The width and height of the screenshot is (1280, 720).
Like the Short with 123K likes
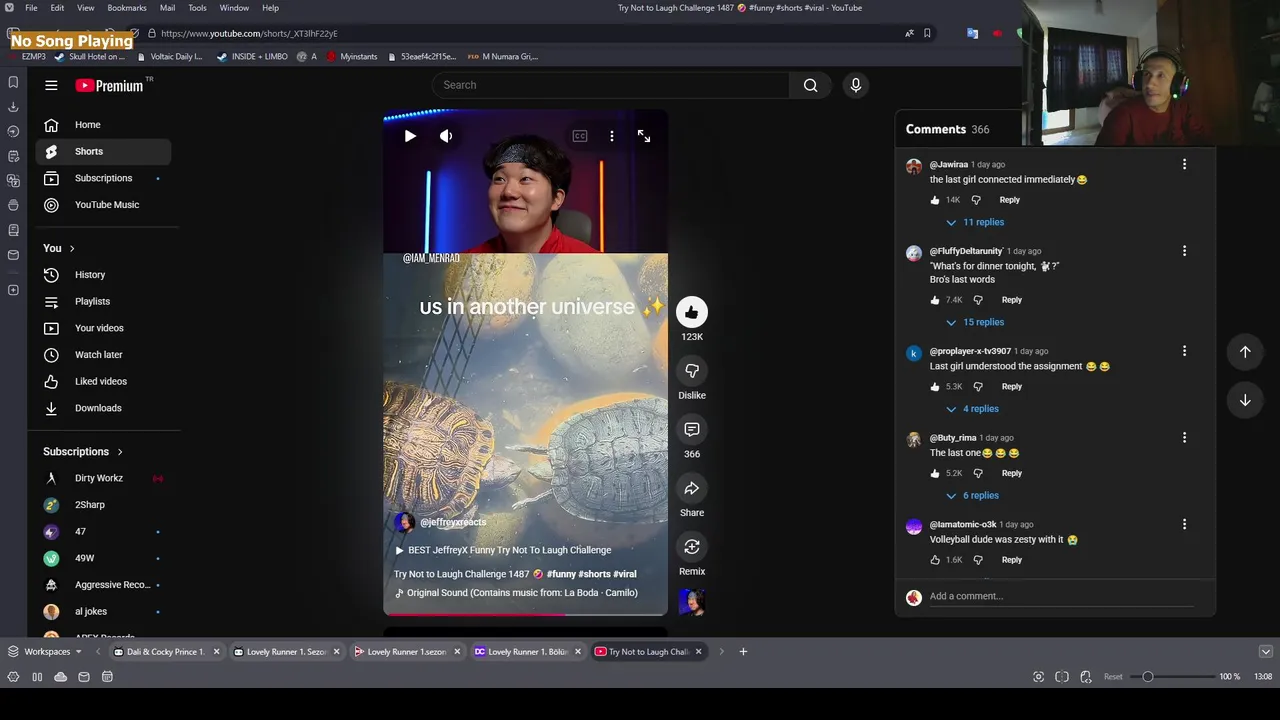coord(691,312)
